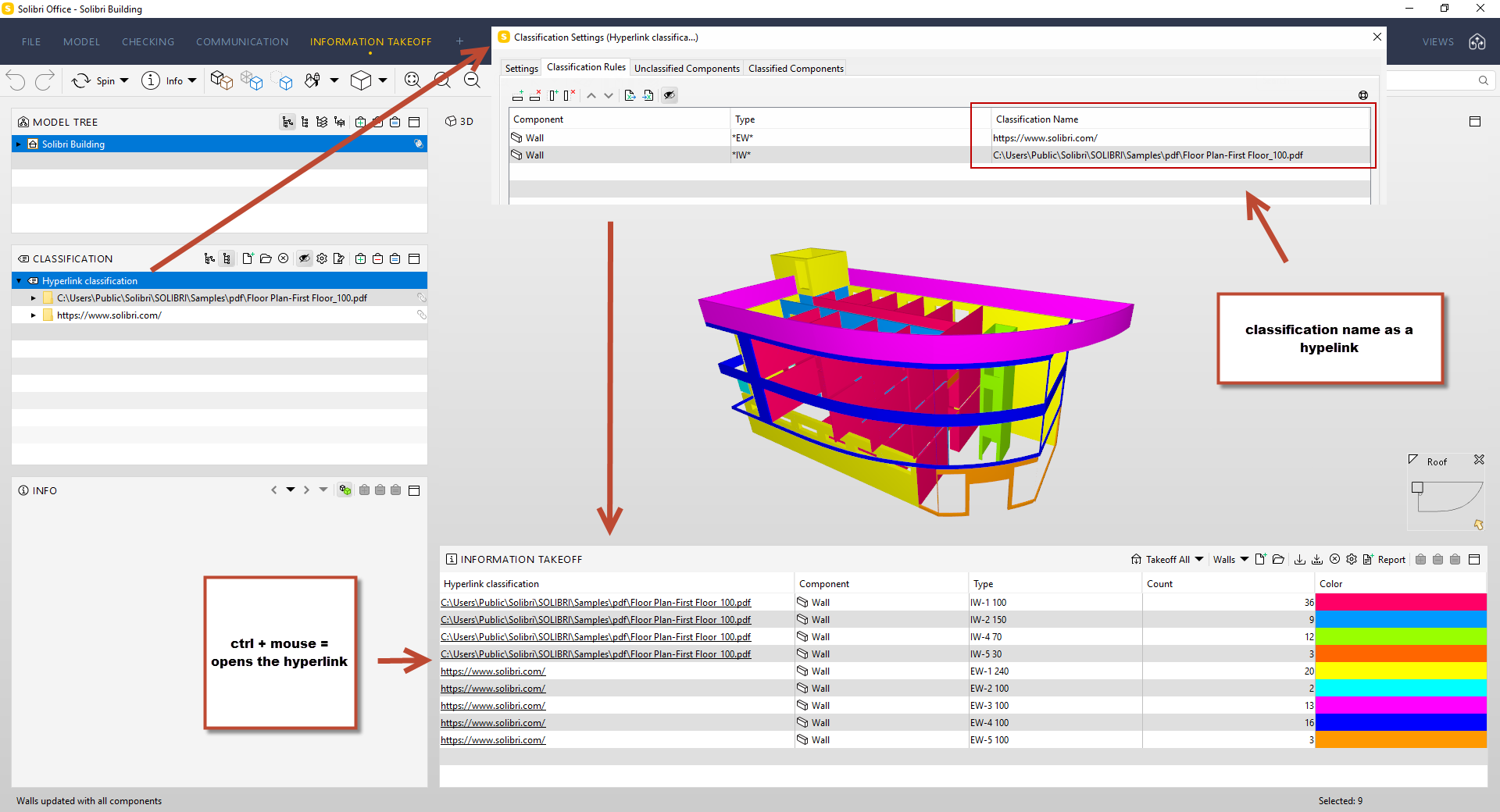Open the Settings tab in Classification Settings
This screenshot has width=1500, height=812.
[521, 69]
